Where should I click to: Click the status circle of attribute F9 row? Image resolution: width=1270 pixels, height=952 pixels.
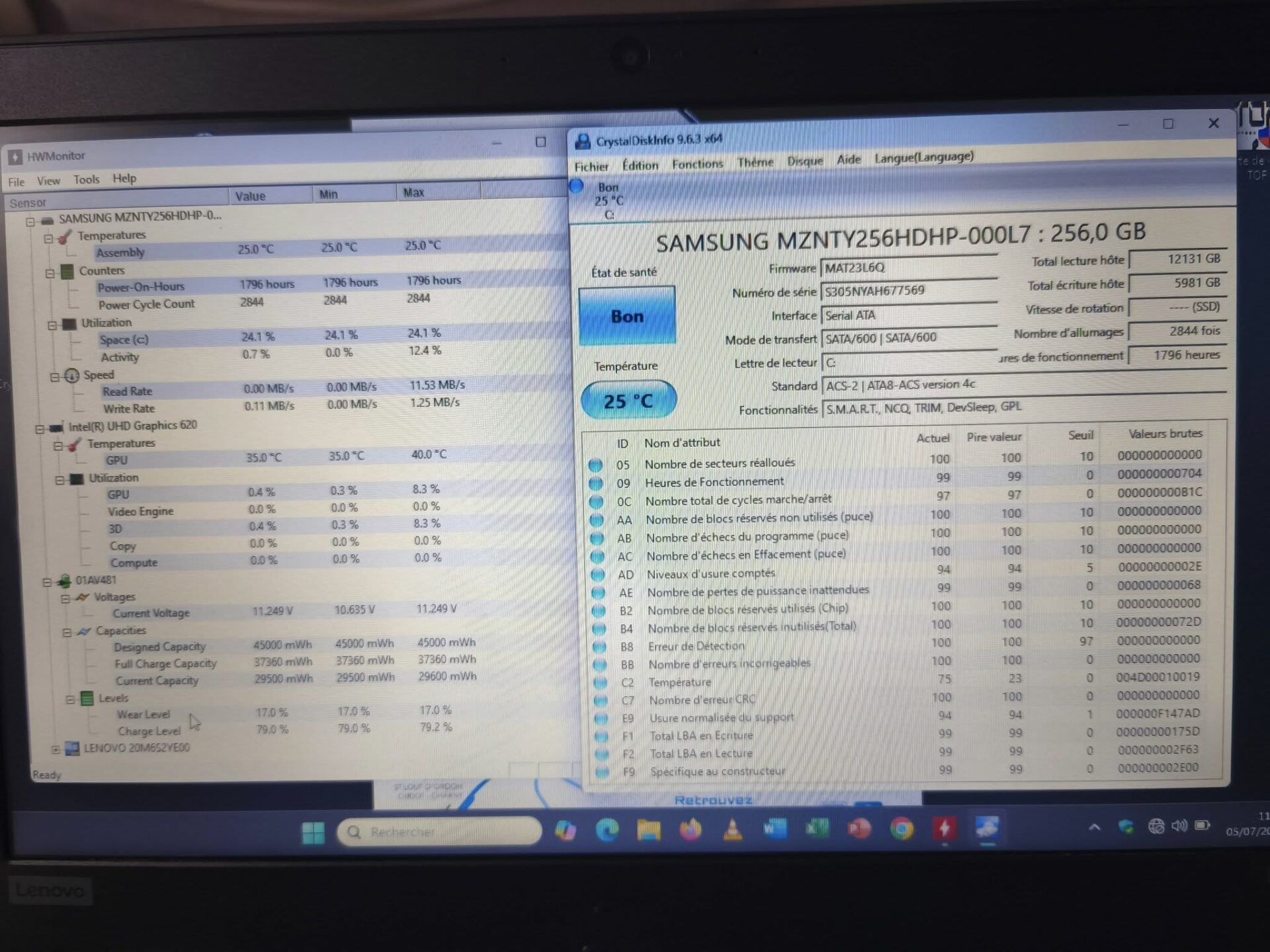(602, 772)
